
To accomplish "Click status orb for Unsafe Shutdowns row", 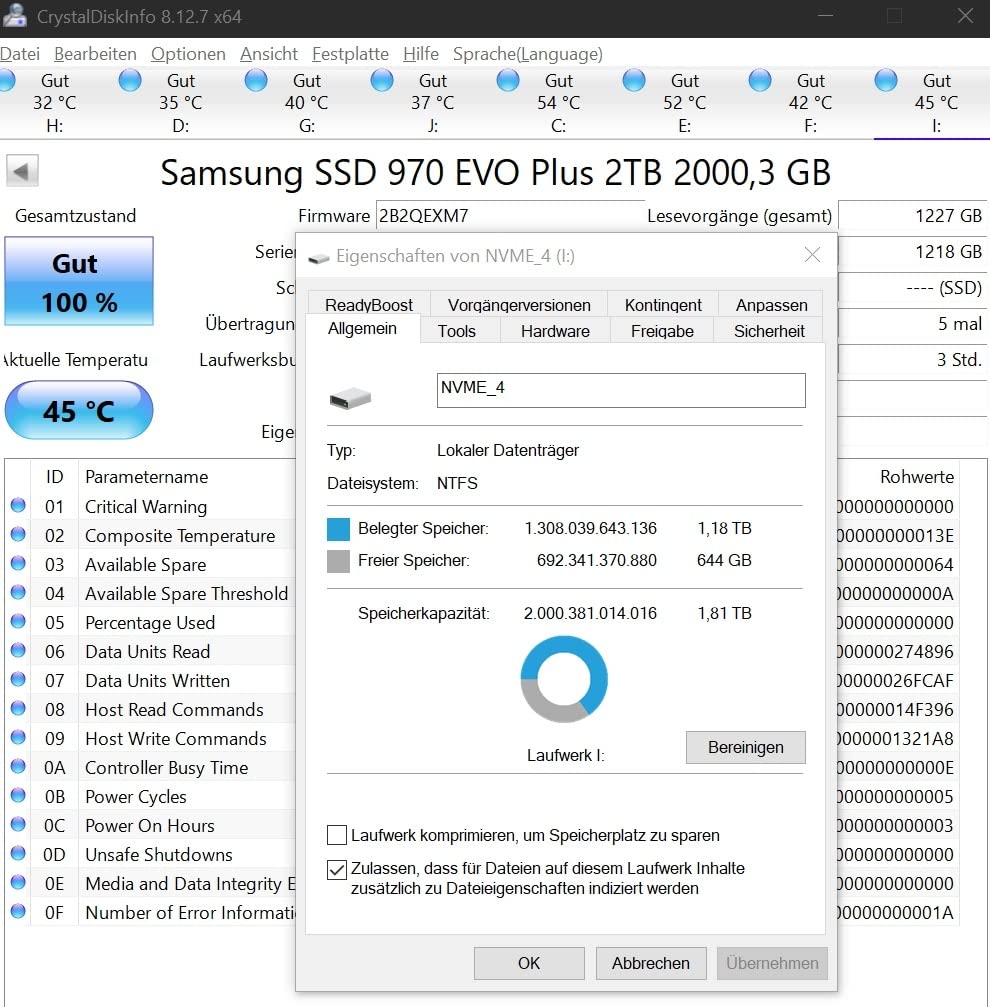I will (18, 854).
